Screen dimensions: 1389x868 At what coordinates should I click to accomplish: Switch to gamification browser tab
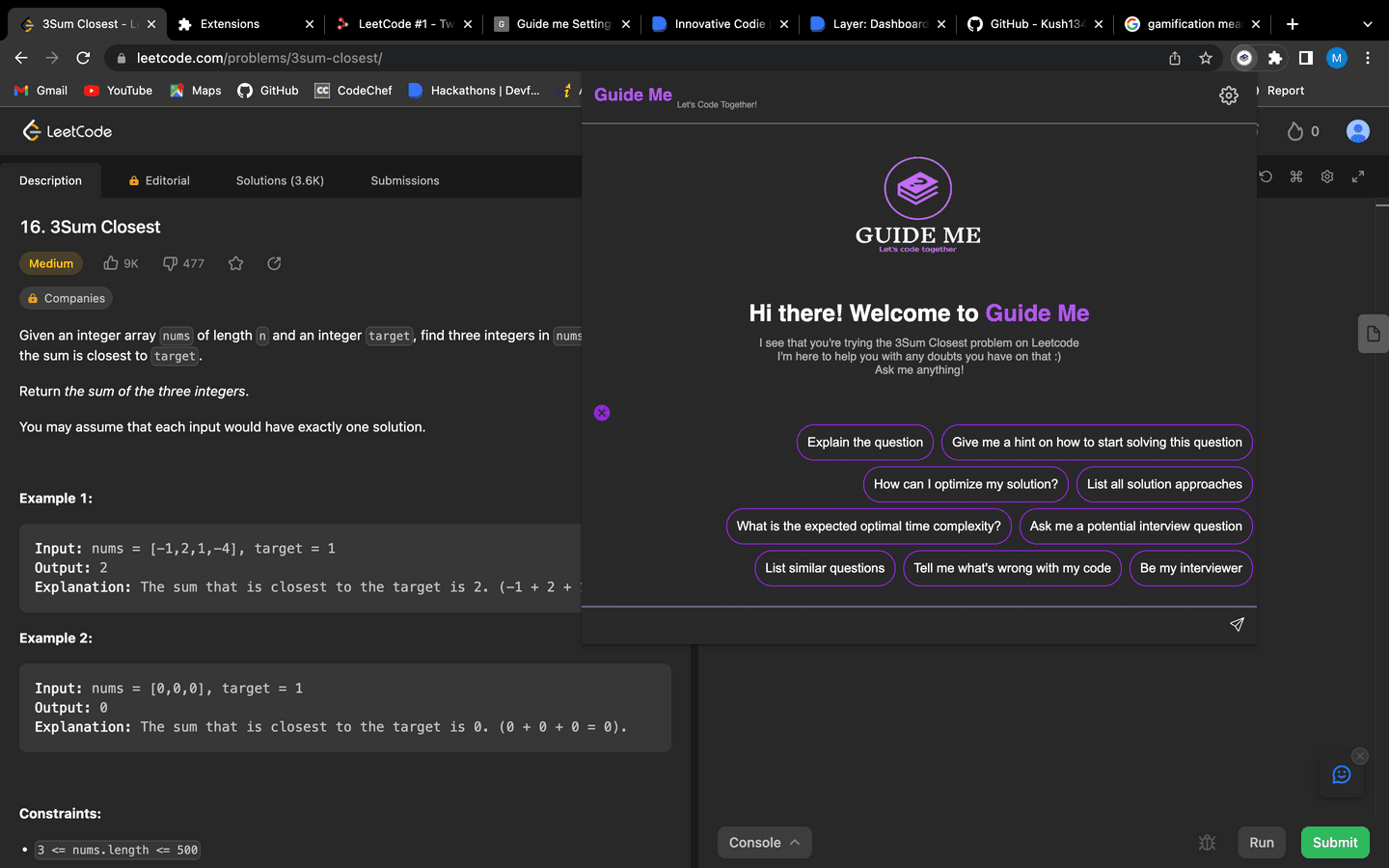[x=1193, y=24]
